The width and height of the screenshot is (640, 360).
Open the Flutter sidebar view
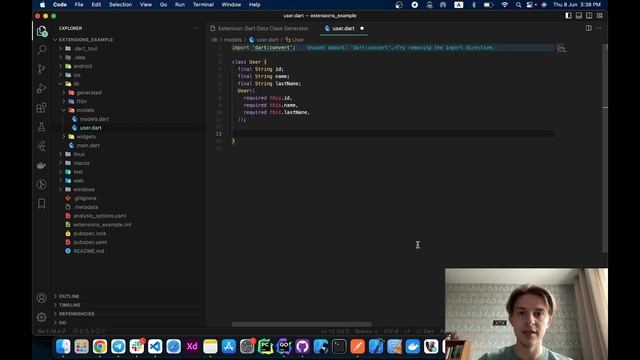[x=42, y=146]
